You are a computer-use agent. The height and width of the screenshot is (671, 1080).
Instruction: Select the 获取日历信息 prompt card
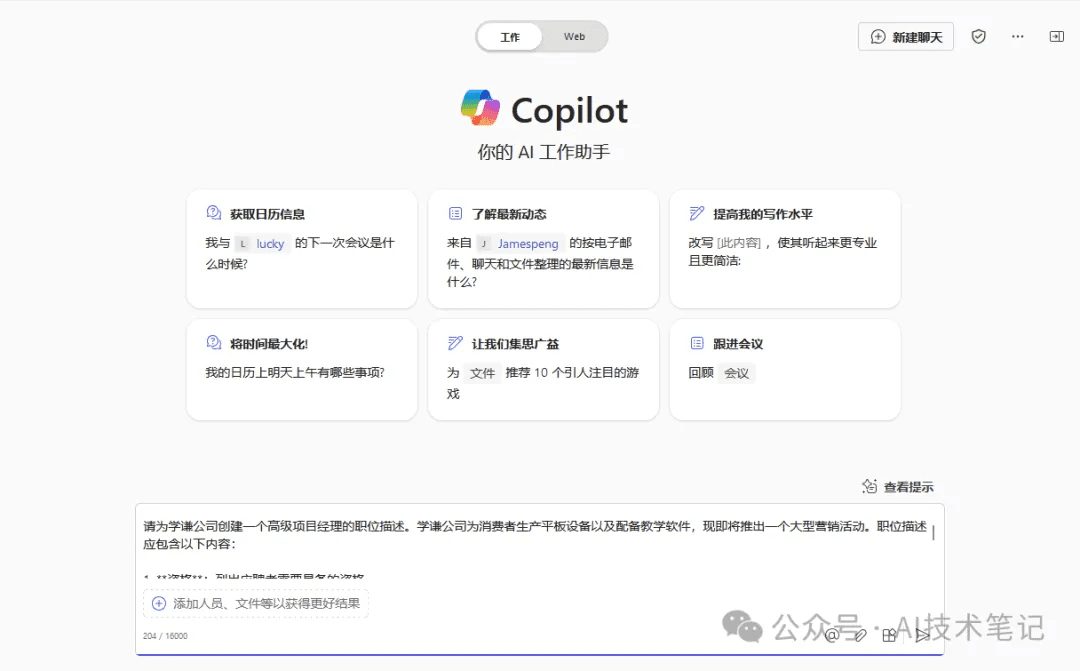[302, 249]
